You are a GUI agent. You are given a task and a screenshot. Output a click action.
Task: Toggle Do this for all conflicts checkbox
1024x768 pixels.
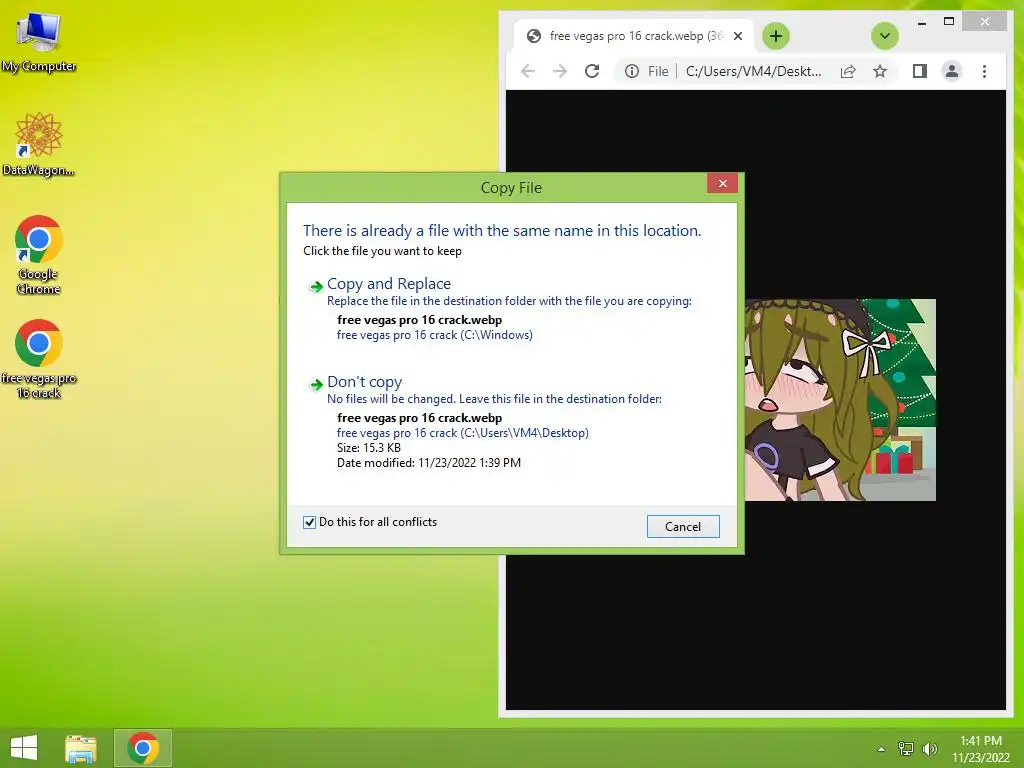click(310, 522)
